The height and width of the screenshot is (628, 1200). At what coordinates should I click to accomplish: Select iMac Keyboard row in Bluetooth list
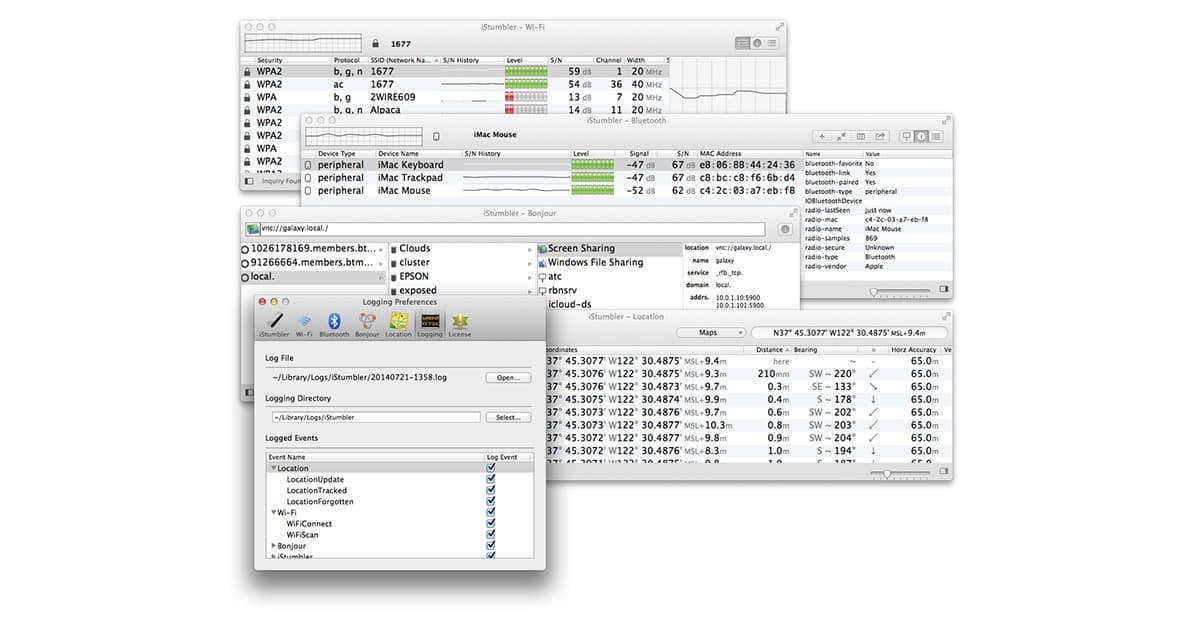click(x=551, y=165)
